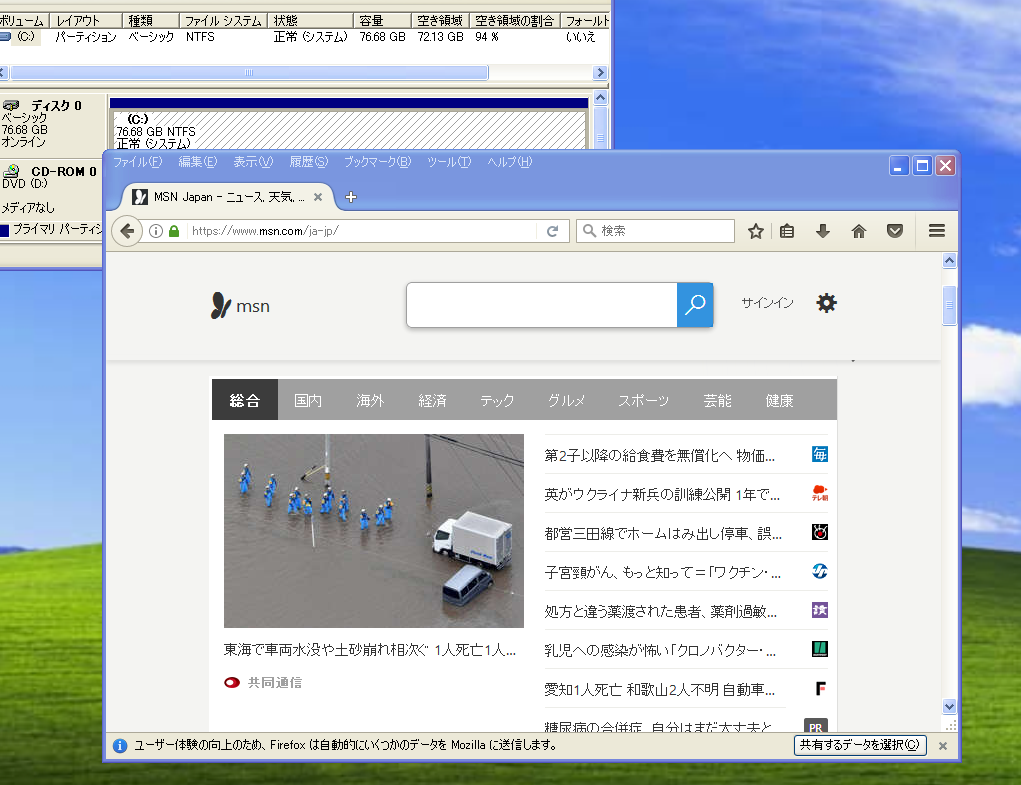Viewport: 1021px width, 785px height.
Task: Click Disk Management horizontal scrollbar right arrow
Action: tap(600, 72)
